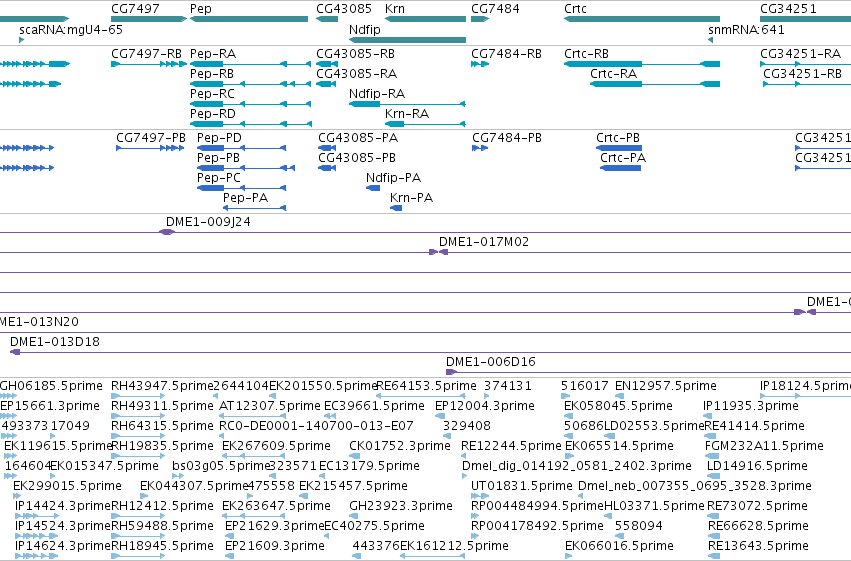Select transcript CG43085-RB
The image size is (851, 561).
point(327,64)
